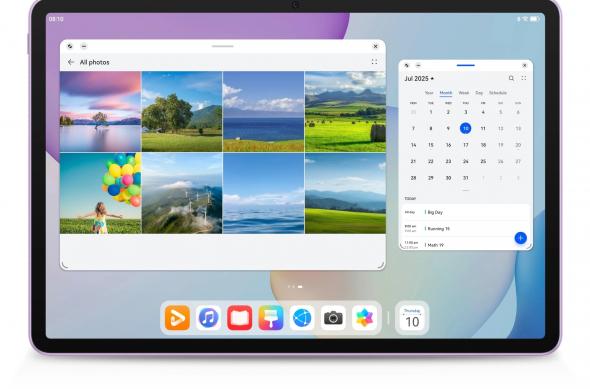Search events in the calendar

(x=511, y=78)
